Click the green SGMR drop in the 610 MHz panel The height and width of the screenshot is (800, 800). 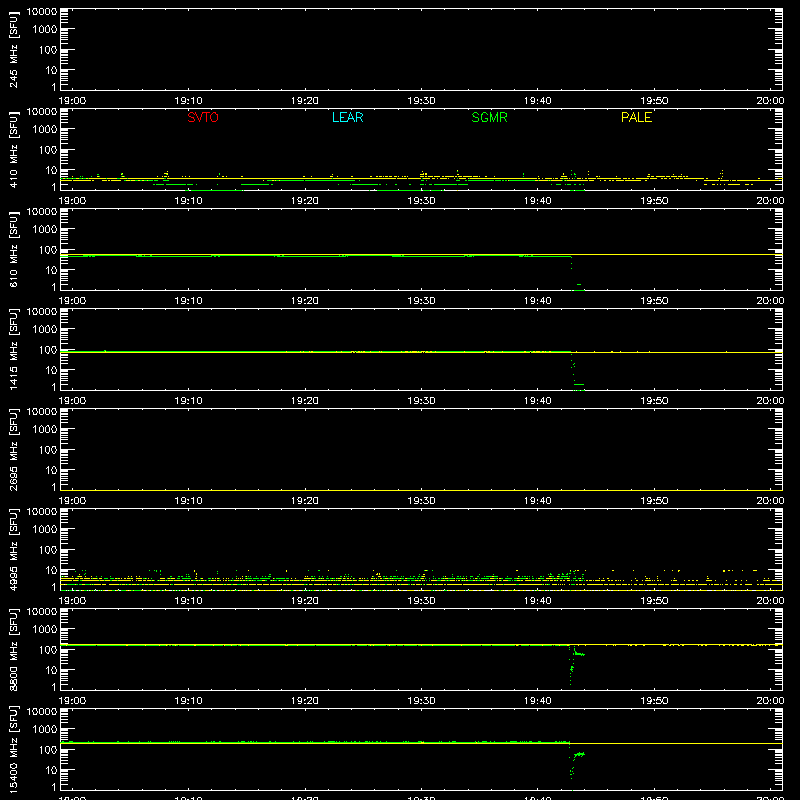pos(577,273)
